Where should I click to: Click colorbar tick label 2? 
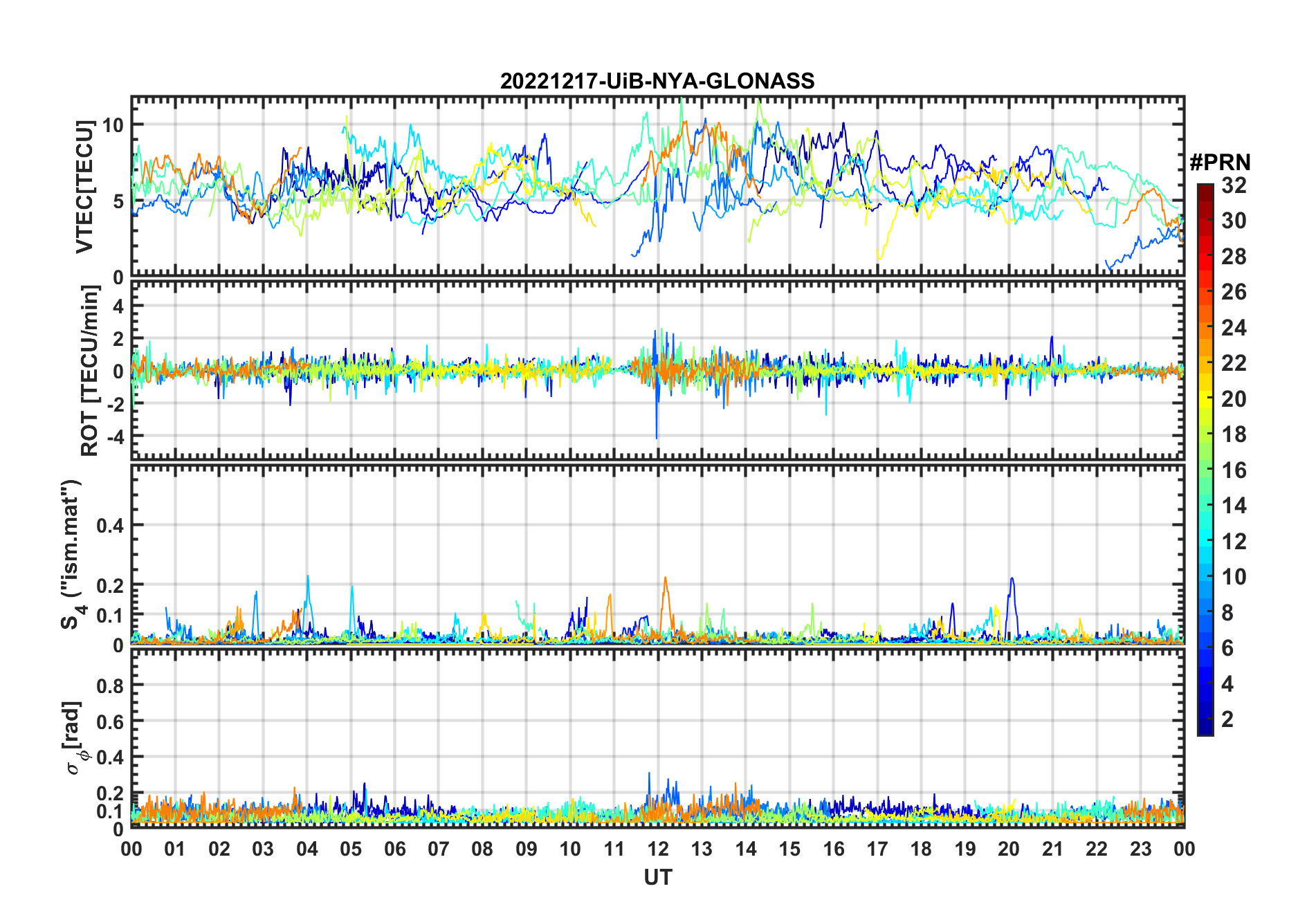click(1227, 719)
